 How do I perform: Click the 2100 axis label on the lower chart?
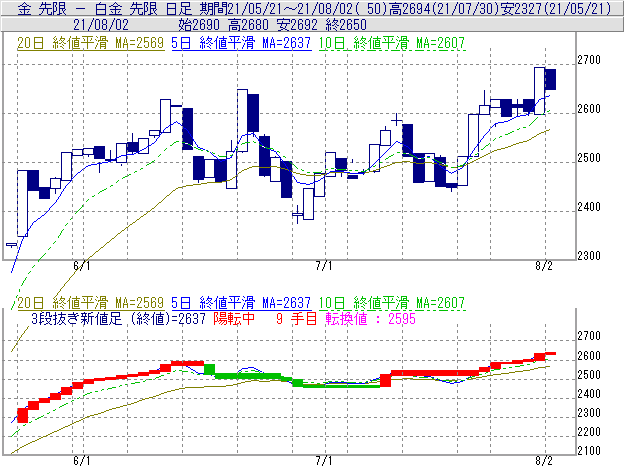click(589, 451)
